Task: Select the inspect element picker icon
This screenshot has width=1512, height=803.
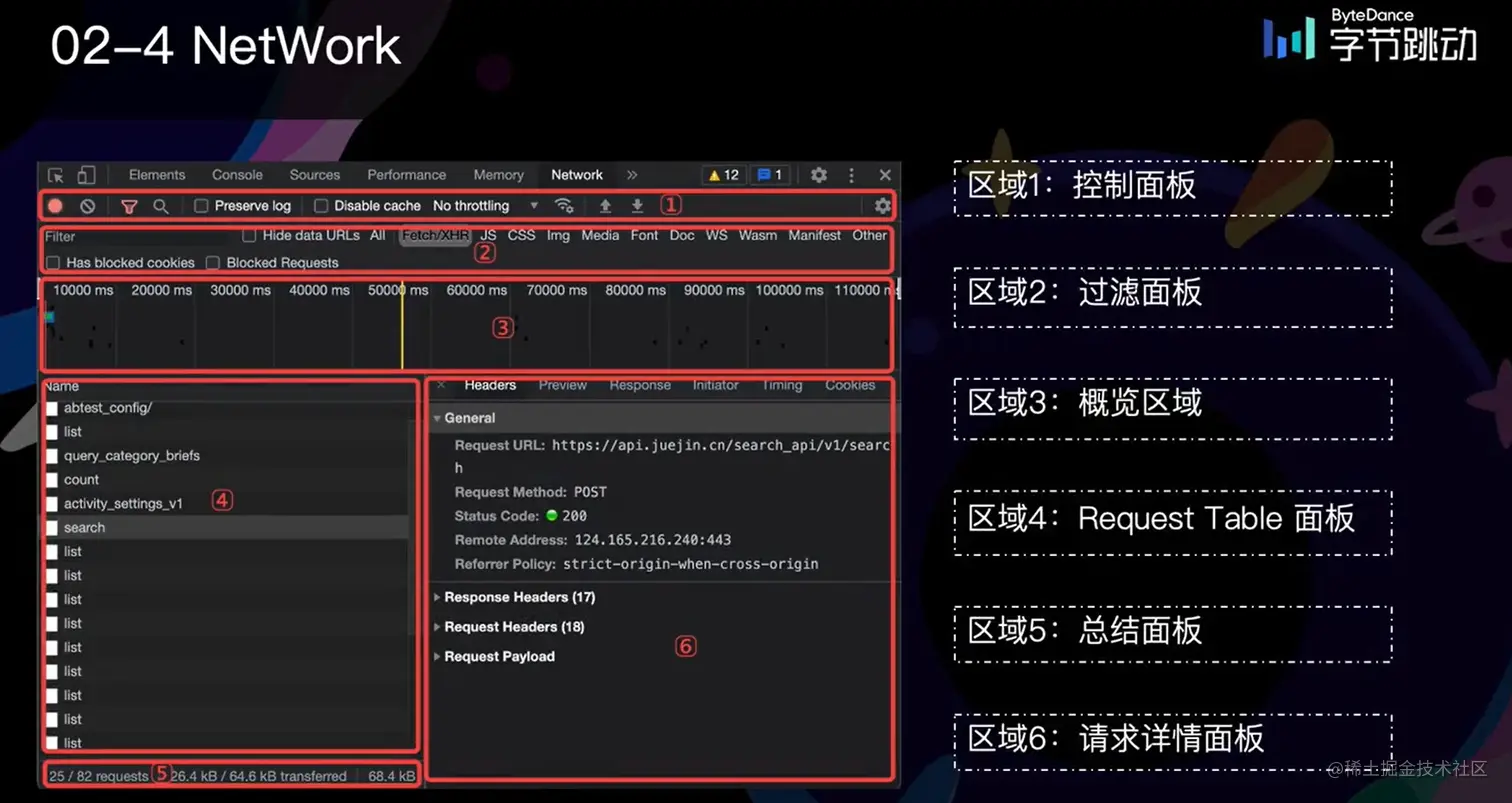Action: pyautogui.click(x=56, y=175)
